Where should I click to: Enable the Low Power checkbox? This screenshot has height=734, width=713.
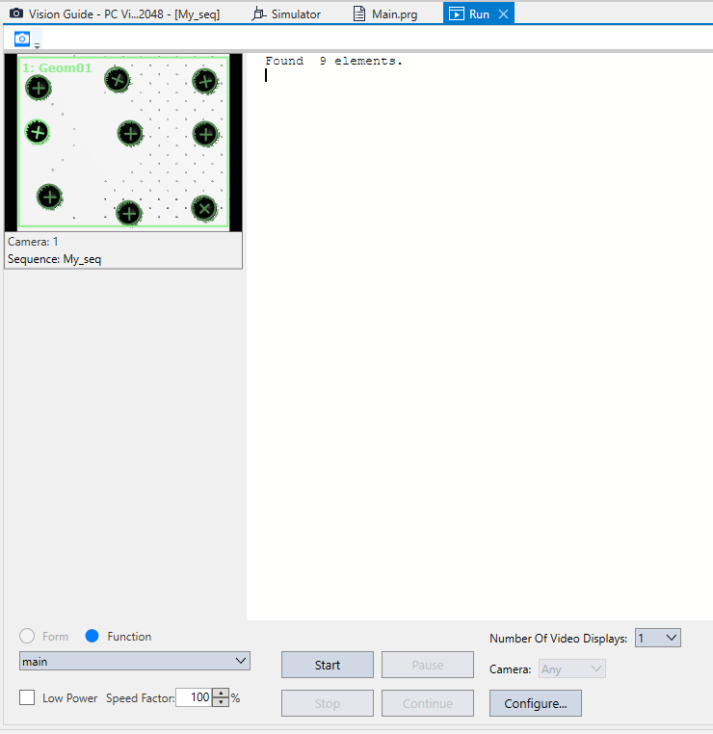click(x=27, y=697)
